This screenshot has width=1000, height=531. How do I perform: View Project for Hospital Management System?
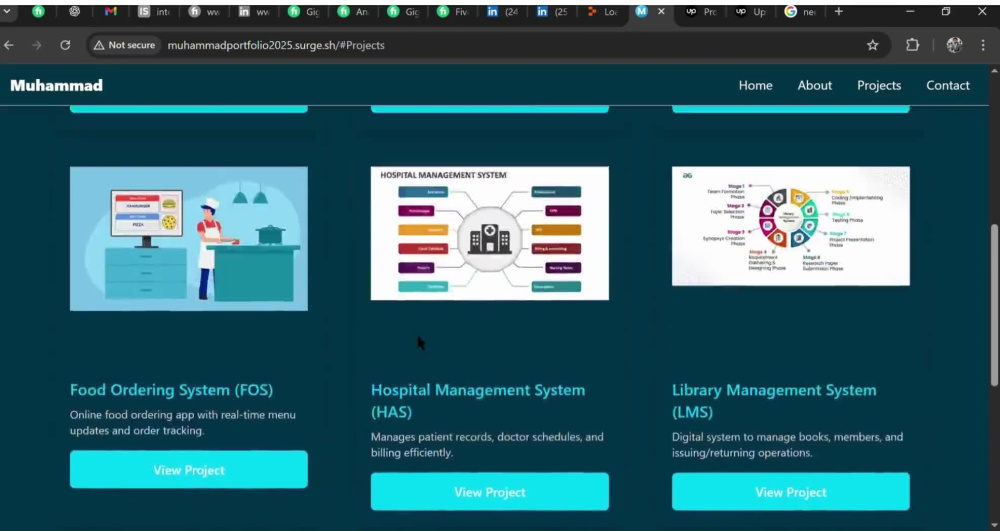pos(490,492)
